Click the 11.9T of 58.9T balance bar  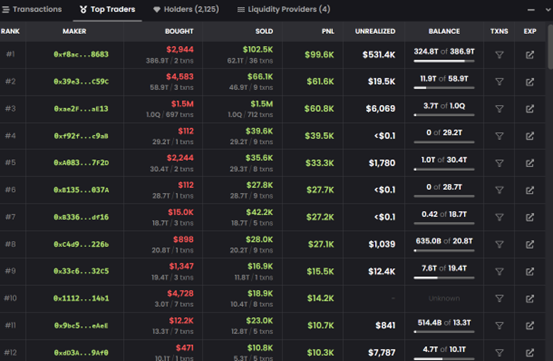click(x=444, y=88)
